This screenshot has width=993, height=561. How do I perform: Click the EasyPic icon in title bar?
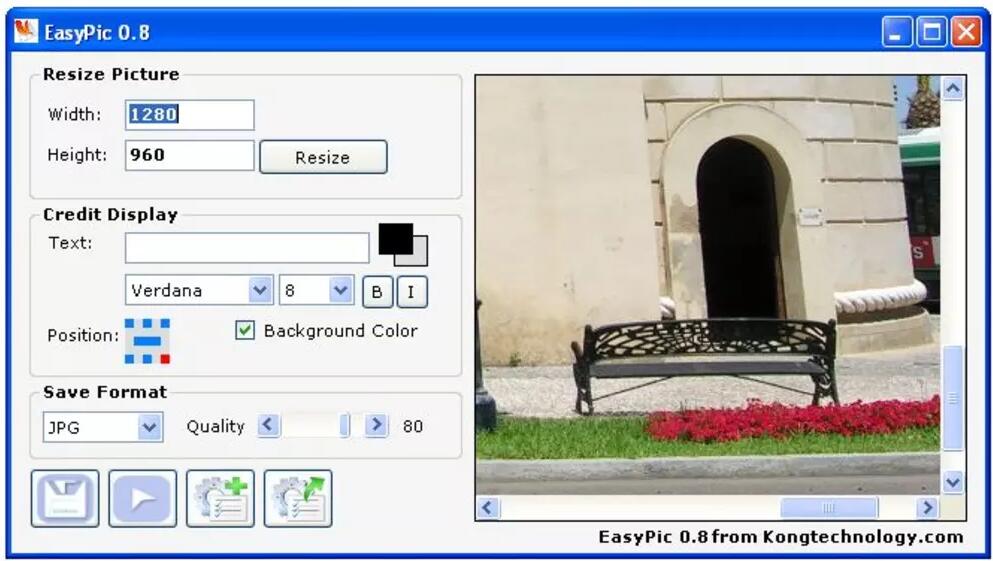coord(26,30)
